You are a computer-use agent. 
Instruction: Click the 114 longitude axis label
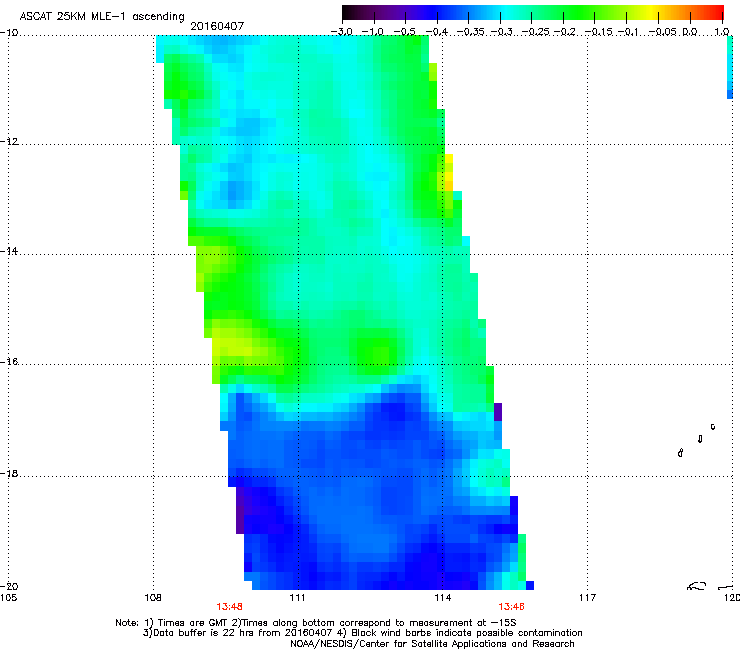pyautogui.click(x=442, y=598)
